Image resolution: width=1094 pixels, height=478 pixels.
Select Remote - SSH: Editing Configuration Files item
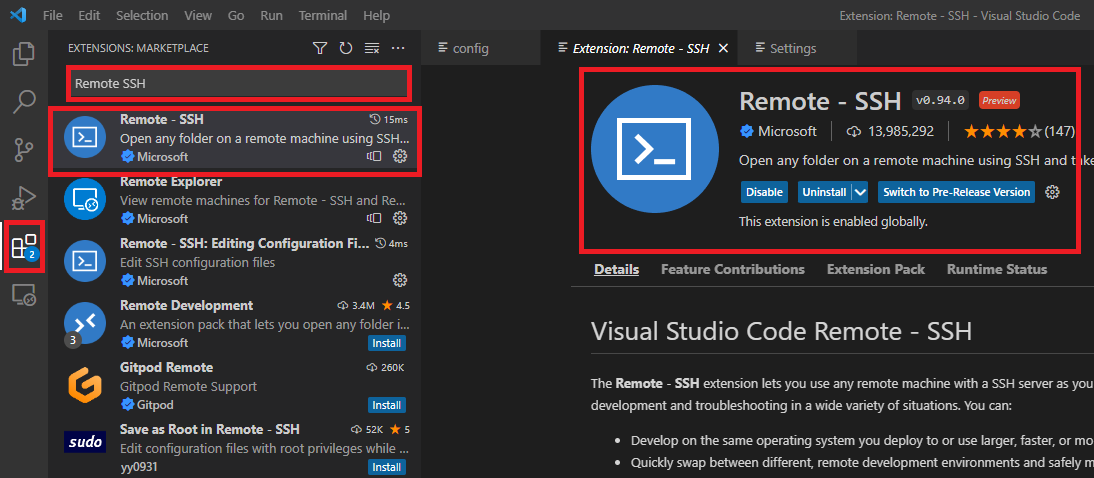click(235, 262)
